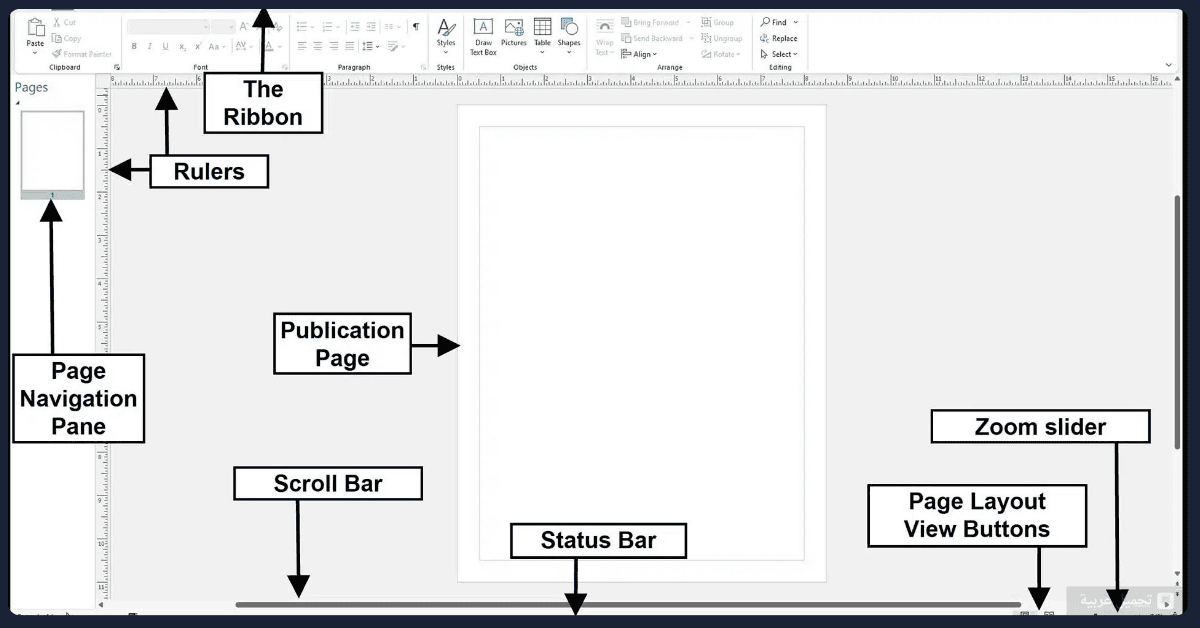This screenshot has height=628, width=1200.
Task: Click the Paste clipboard icon
Action: pos(35,29)
